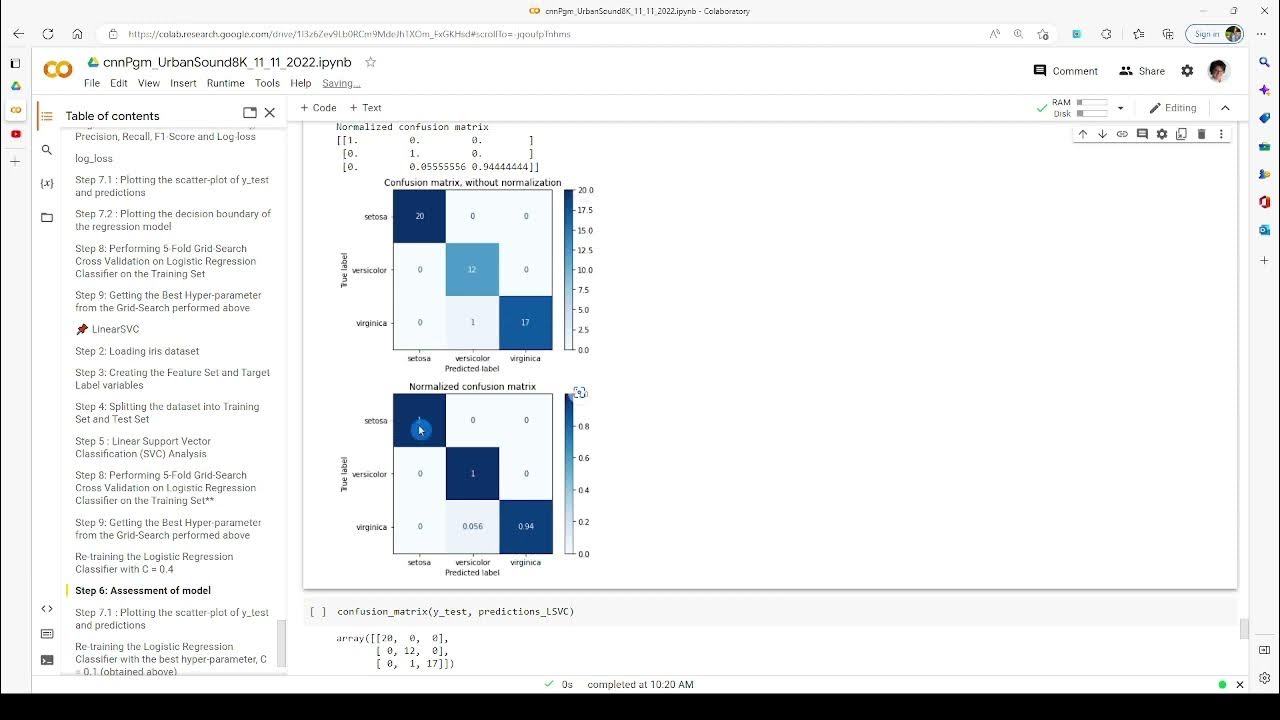Click the Share button
Image resolution: width=1280 pixels, height=720 pixels.
tap(1142, 71)
